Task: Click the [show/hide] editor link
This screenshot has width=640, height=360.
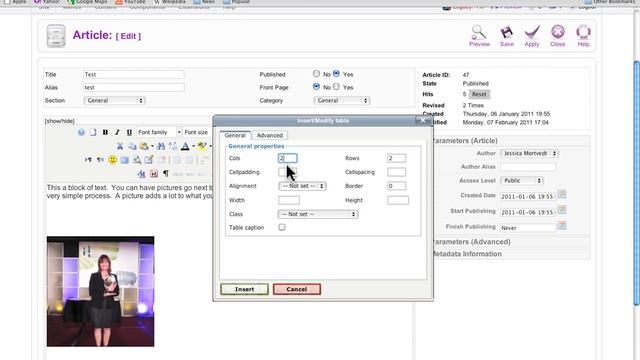Action: [x=60, y=121]
